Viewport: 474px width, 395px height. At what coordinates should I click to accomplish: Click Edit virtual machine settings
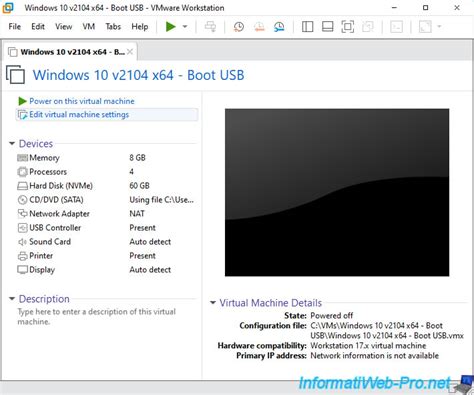point(79,115)
